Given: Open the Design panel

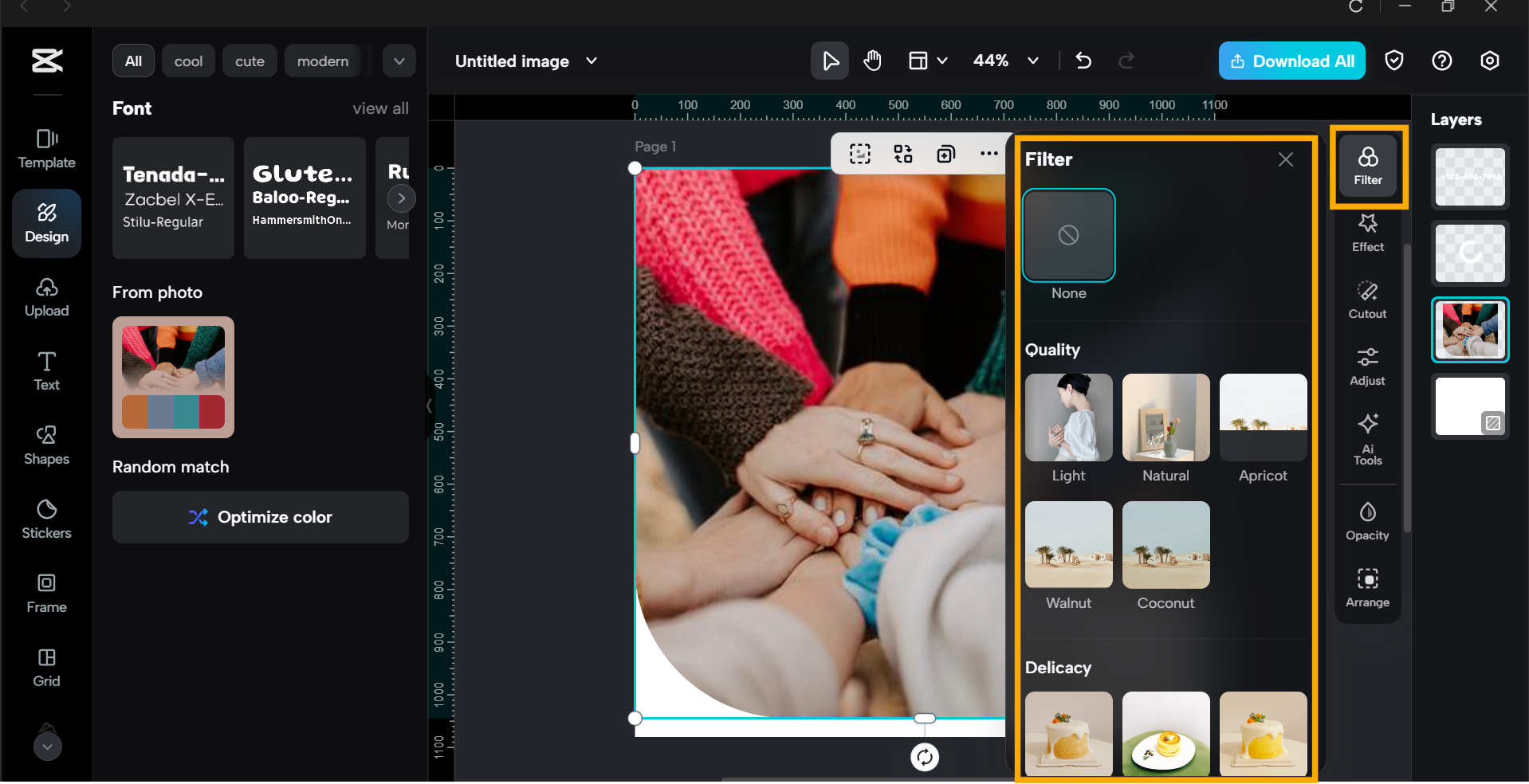Looking at the screenshot, I should pos(47,223).
